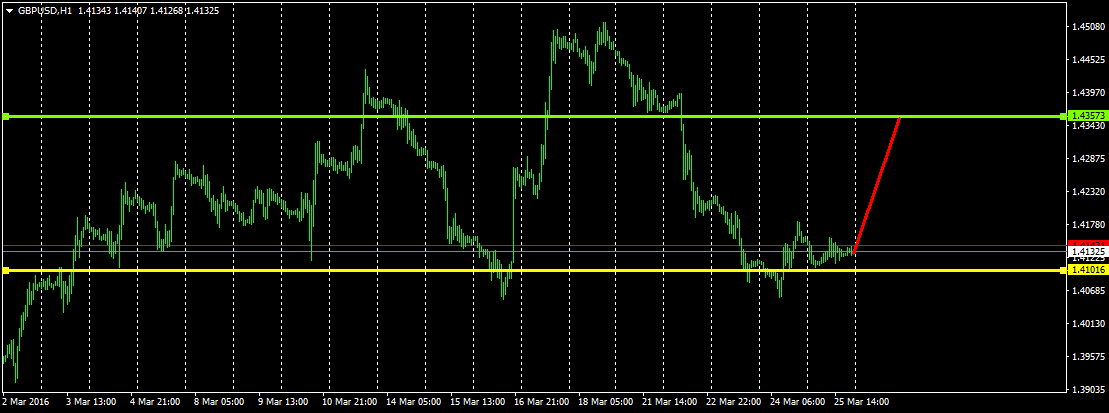
Task: Click the 1.40130 price scale label
Action: [x=1086, y=323]
